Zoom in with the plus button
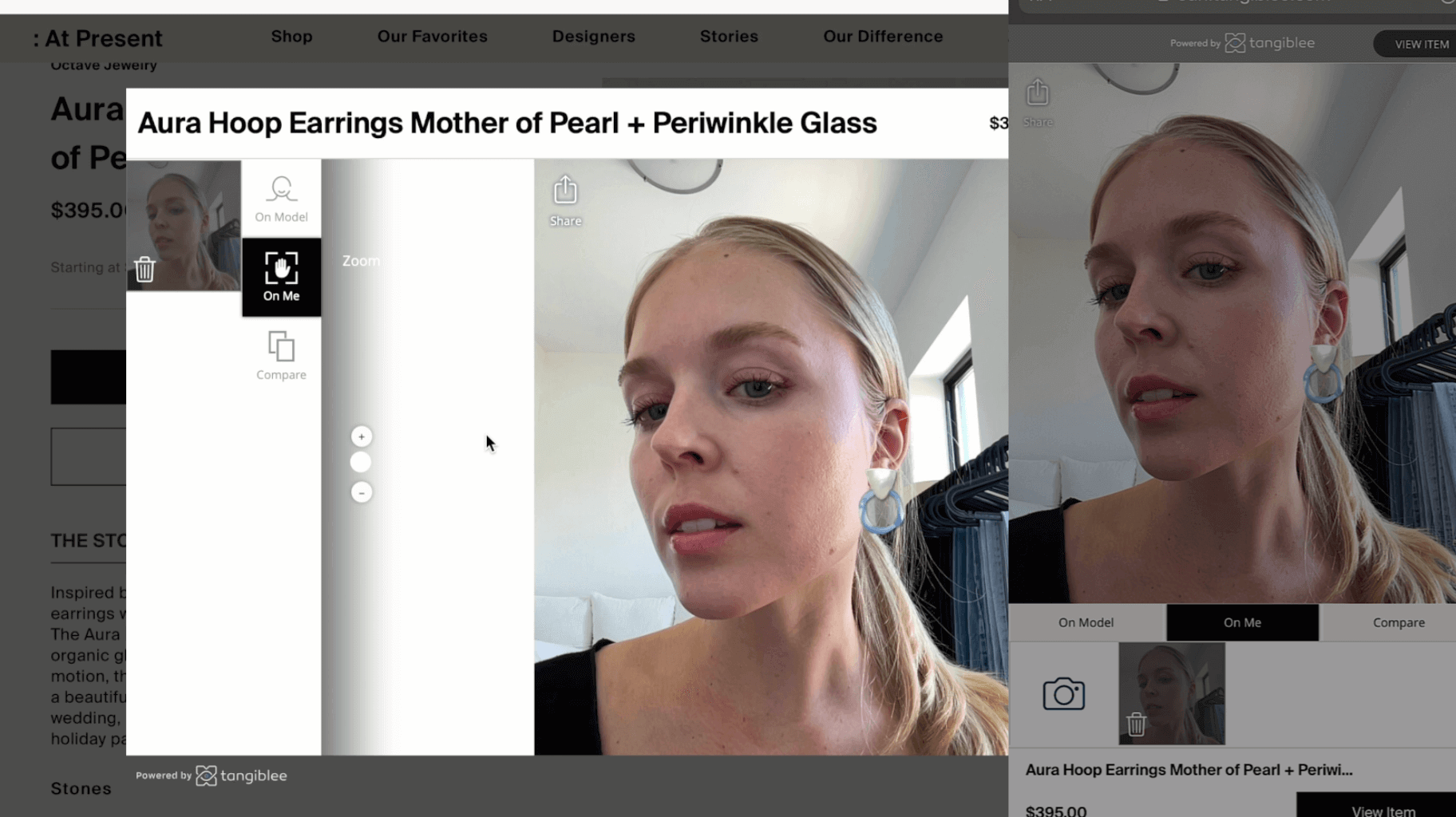This screenshot has width=1456, height=817. (362, 436)
